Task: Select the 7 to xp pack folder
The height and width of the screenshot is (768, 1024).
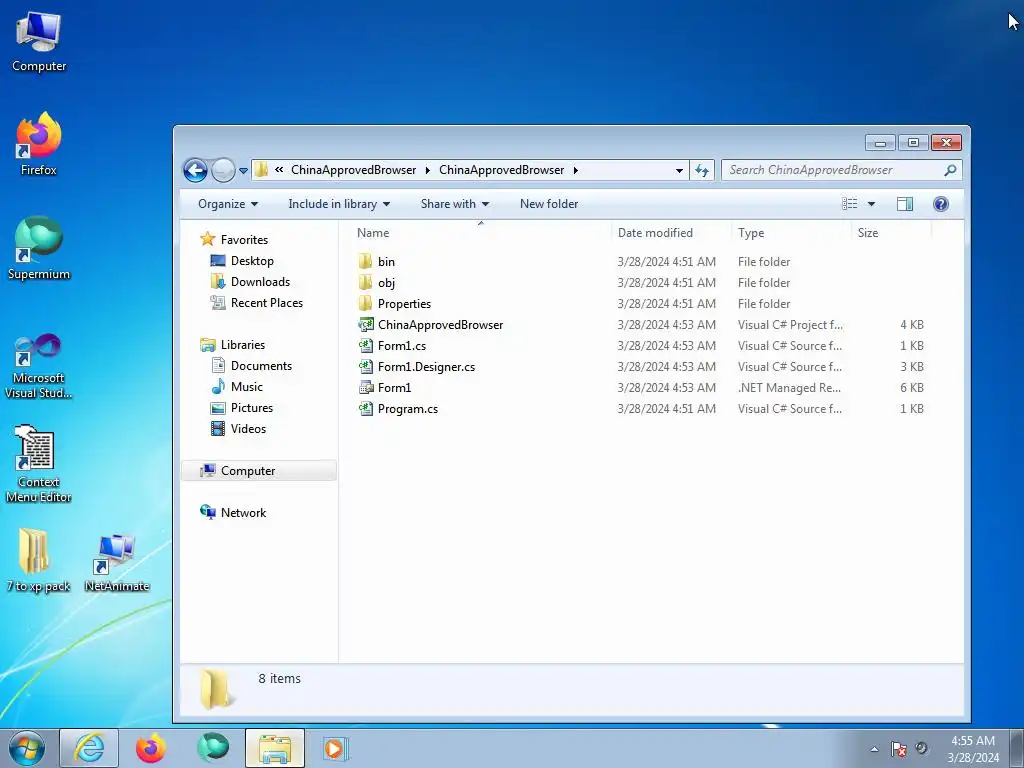Action: tap(39, 560)
